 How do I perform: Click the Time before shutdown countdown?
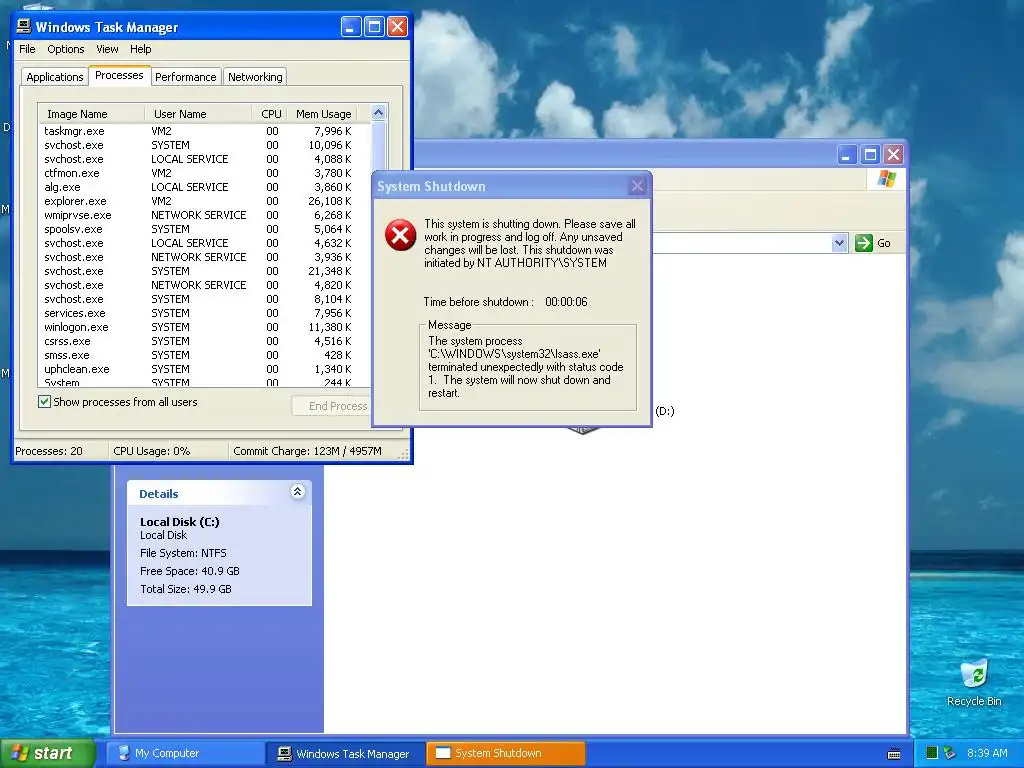point(566,302)
